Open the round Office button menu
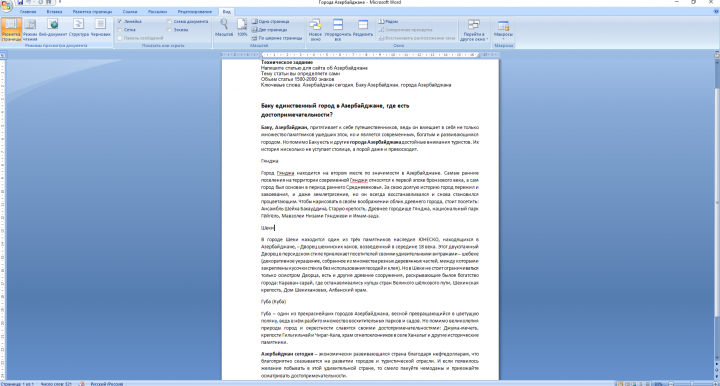 point(6,6)
